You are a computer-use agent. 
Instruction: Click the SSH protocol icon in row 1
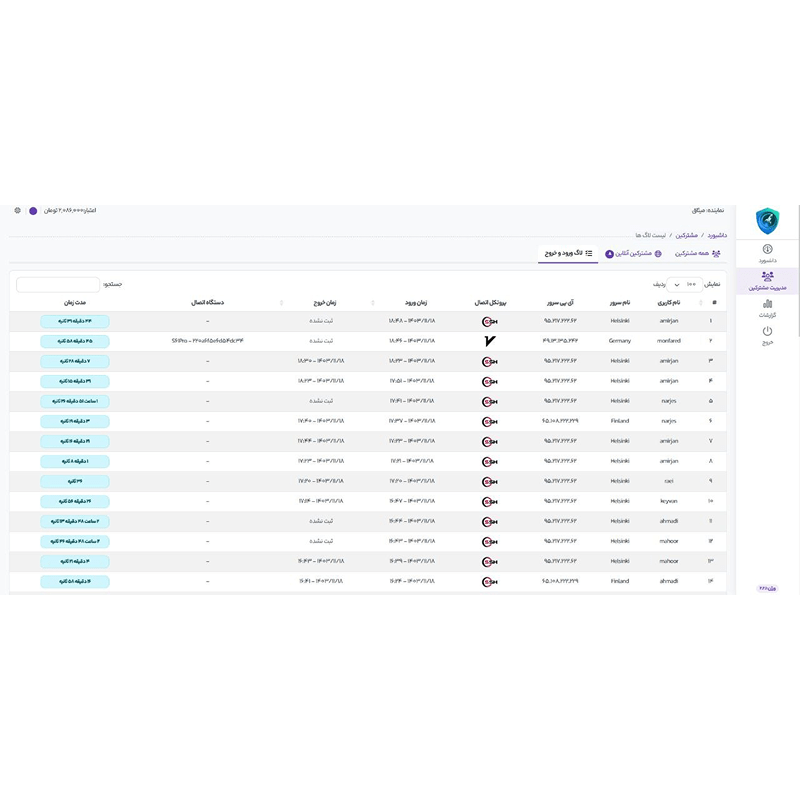tap(489, 321)
